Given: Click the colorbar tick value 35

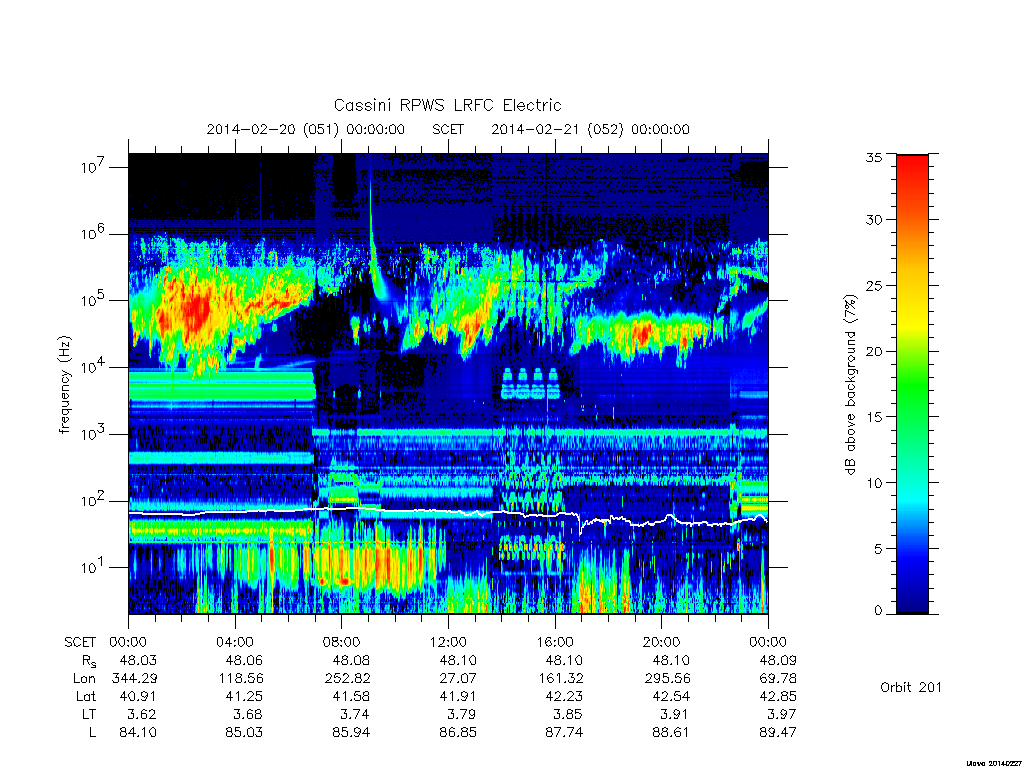Looking at the screenshot, I should pyautogui.click(x=874, y=157).
